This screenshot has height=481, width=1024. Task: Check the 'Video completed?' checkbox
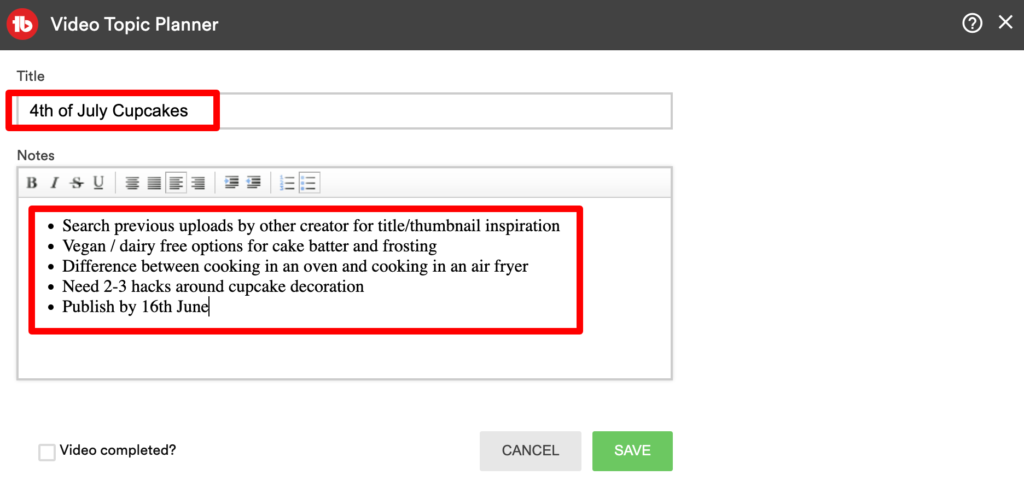tap(47, 452)
